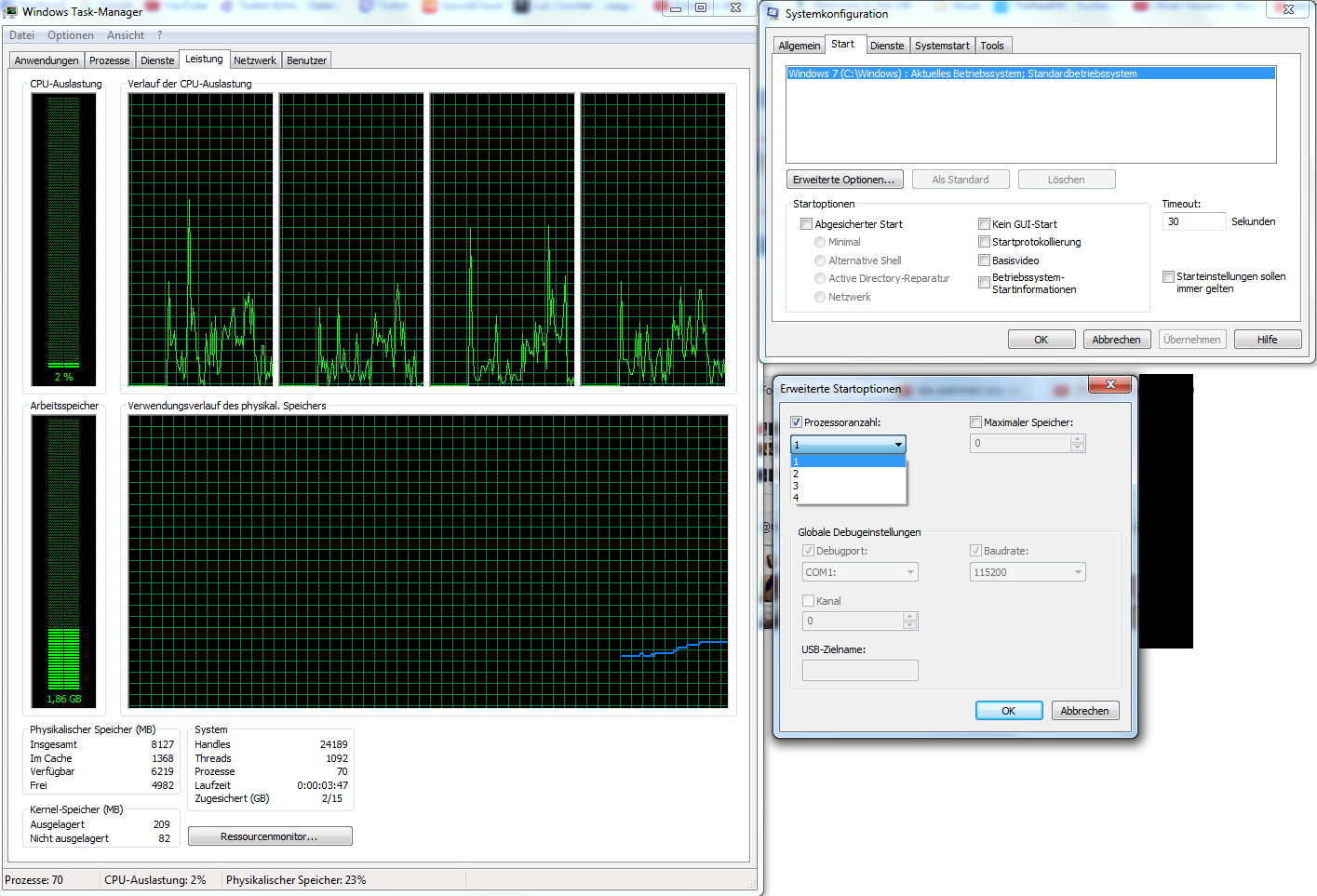Switch to the Anwendungen tab
The width and height of the screenshot is (1317, 896).
[47, 60]
